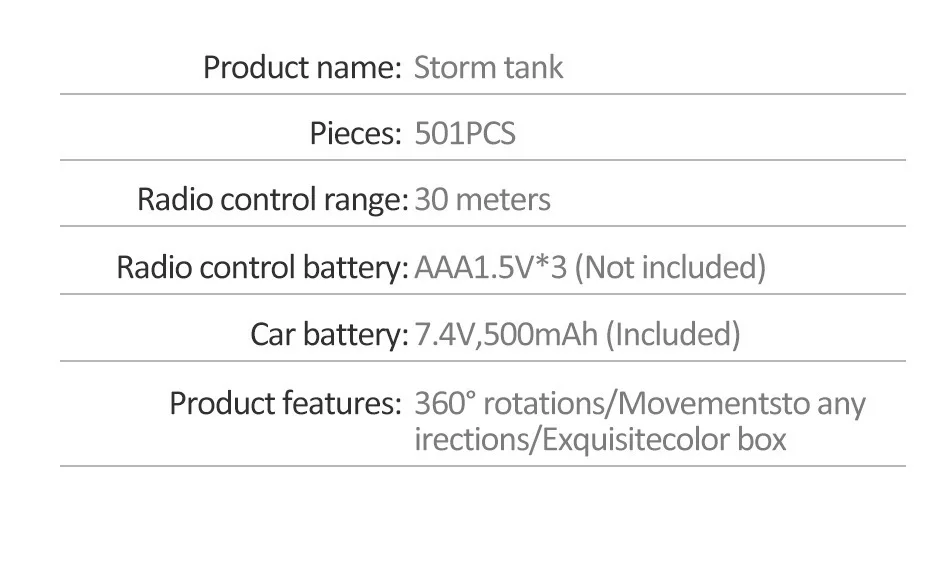Select the '30 meters' value
Image resolution: width=950 pixels, height=572 pixels.
(x=482, y=200)
